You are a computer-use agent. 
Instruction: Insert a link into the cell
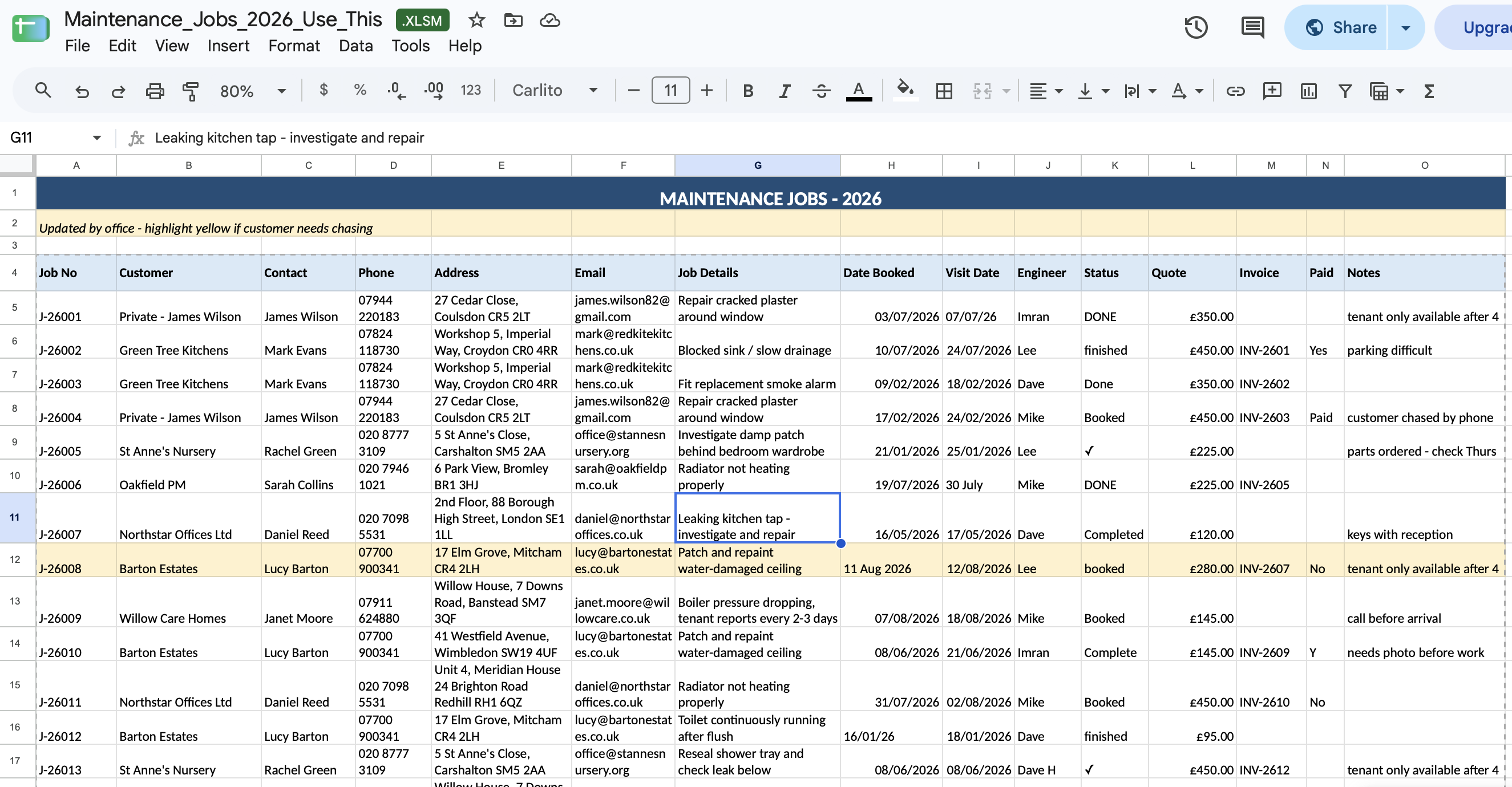click(x=1235, y=90)
